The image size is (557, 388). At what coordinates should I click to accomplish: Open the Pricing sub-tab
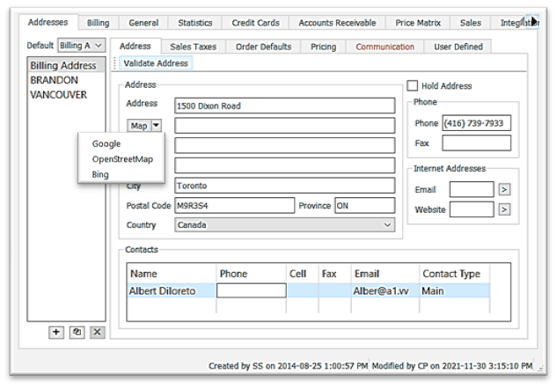coord(323,47)
